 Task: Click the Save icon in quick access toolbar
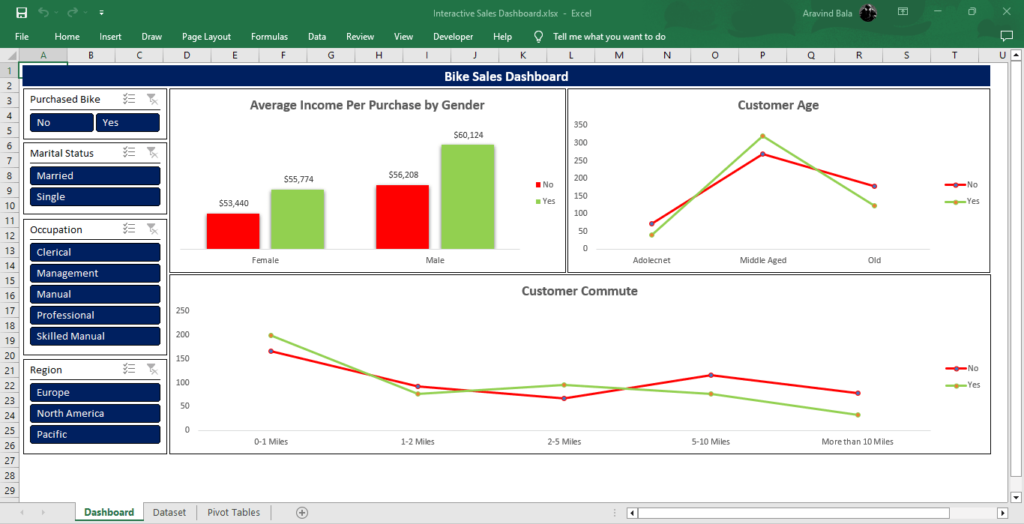tap(22, 12)
